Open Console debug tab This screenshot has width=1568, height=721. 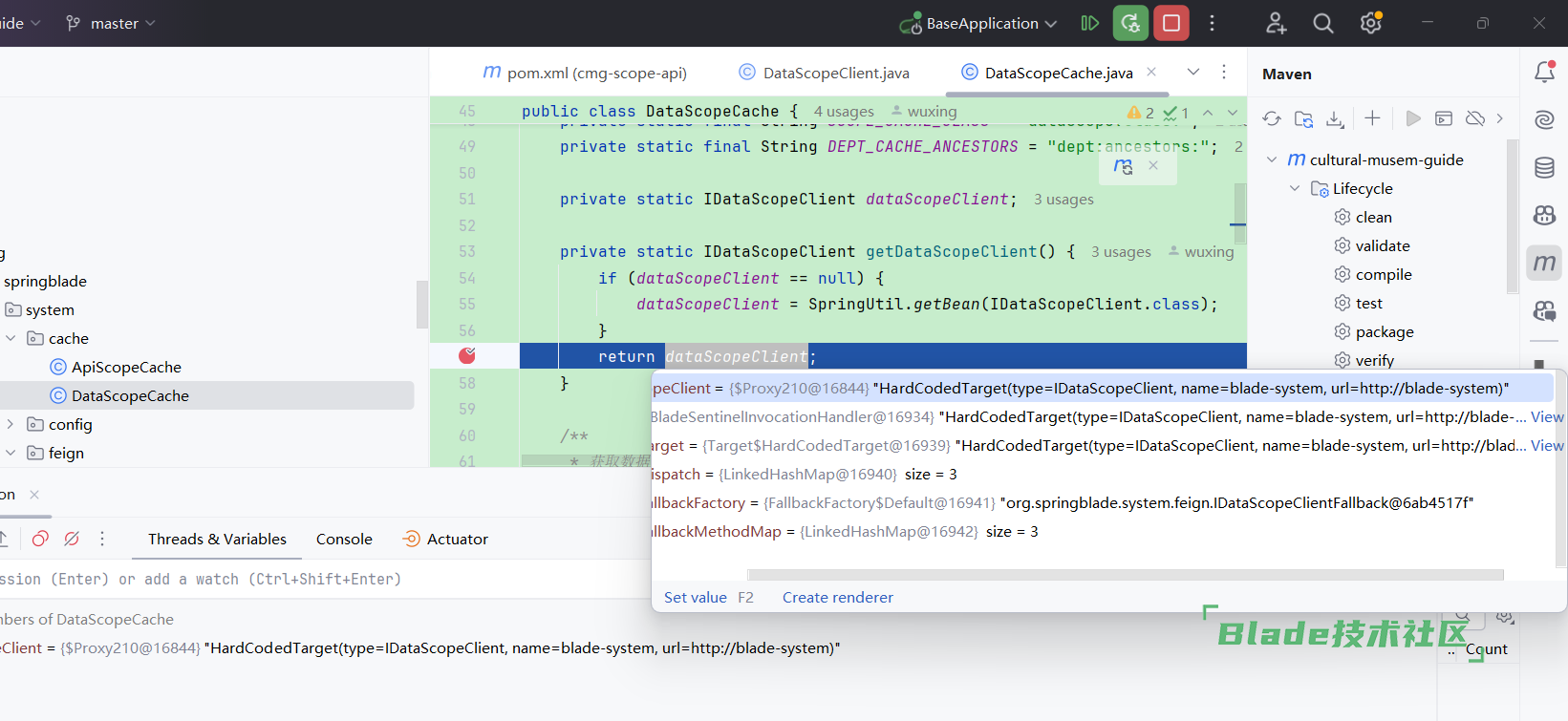point(344,539)
